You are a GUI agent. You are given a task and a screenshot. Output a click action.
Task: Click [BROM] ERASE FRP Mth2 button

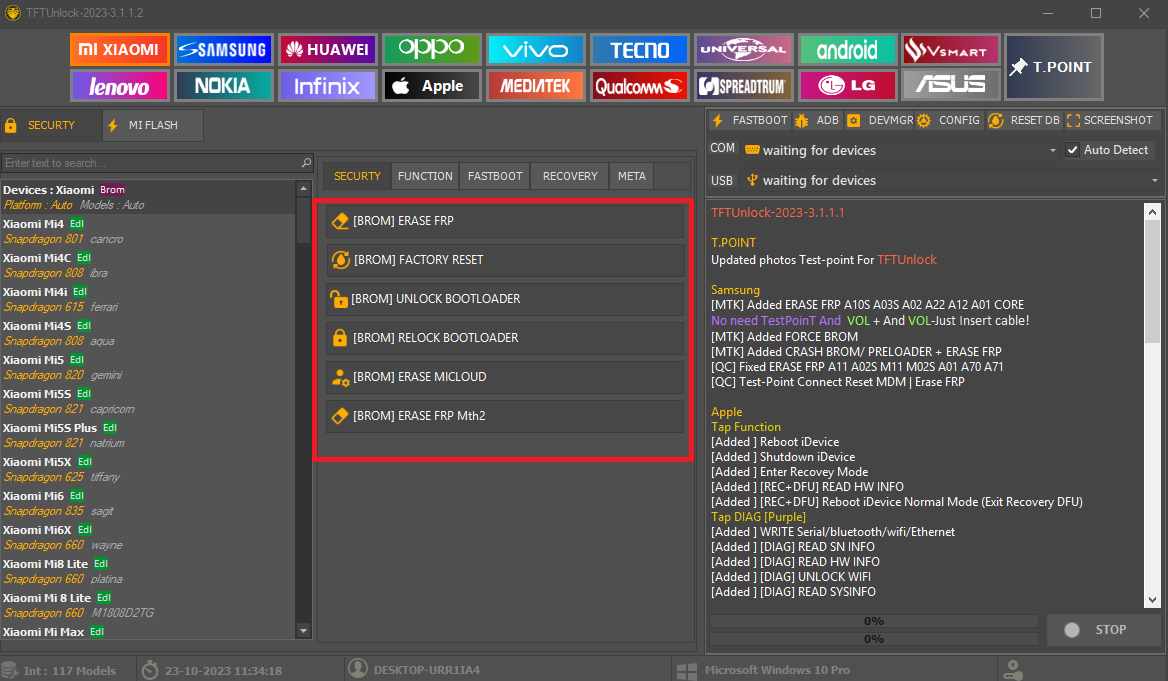click(504, 416)
